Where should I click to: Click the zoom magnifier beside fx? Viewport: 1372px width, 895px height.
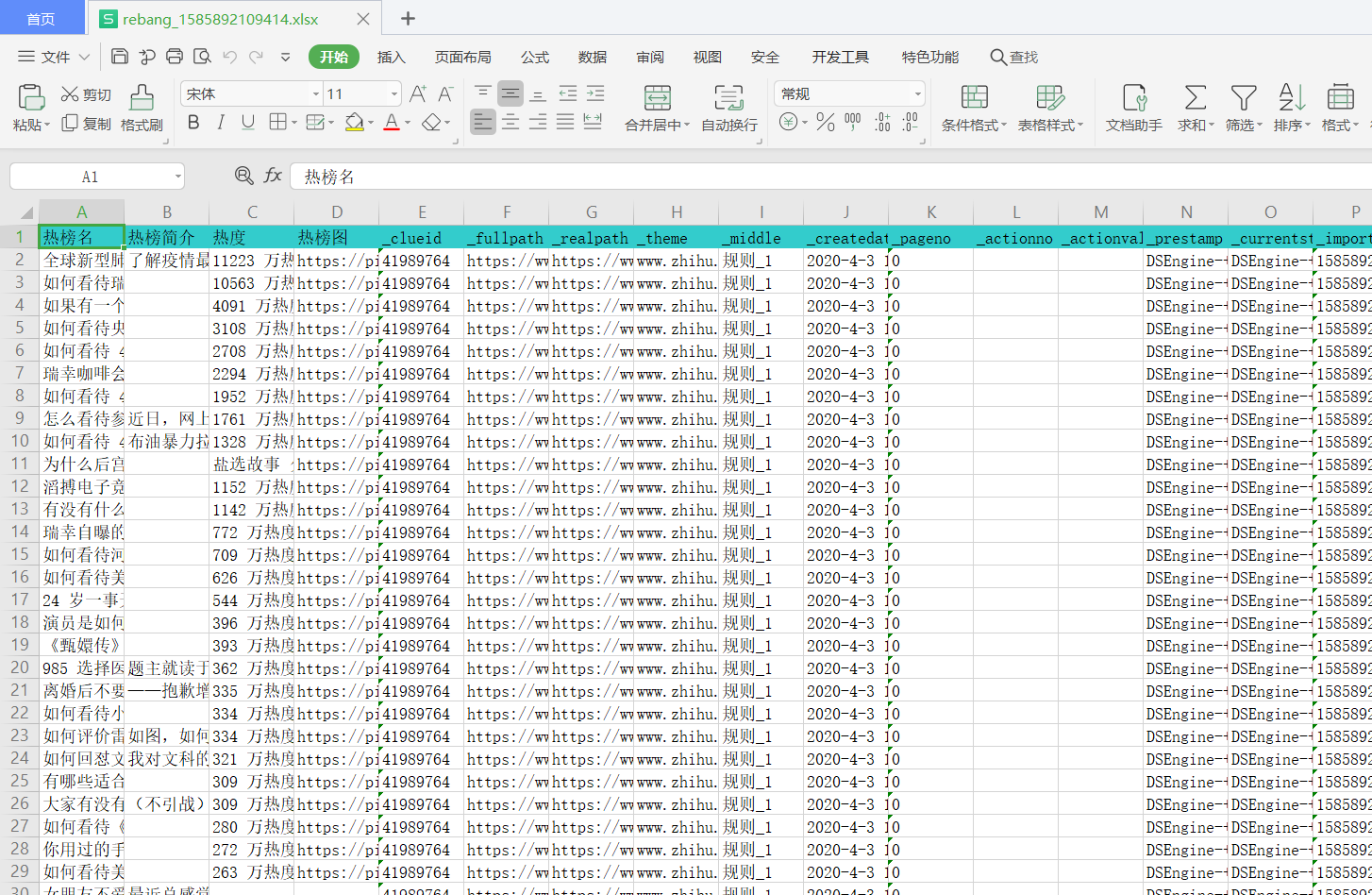[244, 176]
